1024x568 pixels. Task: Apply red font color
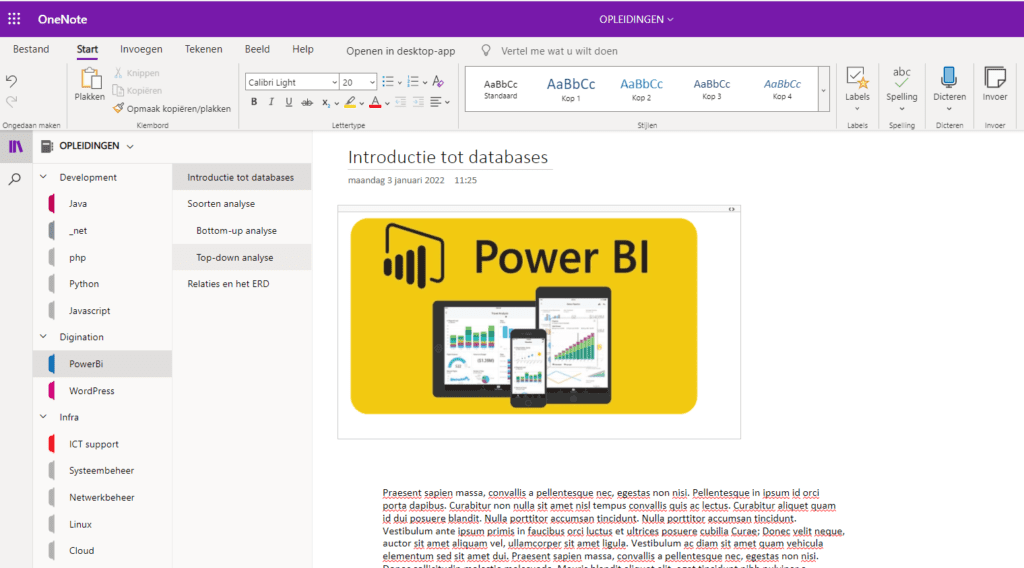click(x=375, y=102)
